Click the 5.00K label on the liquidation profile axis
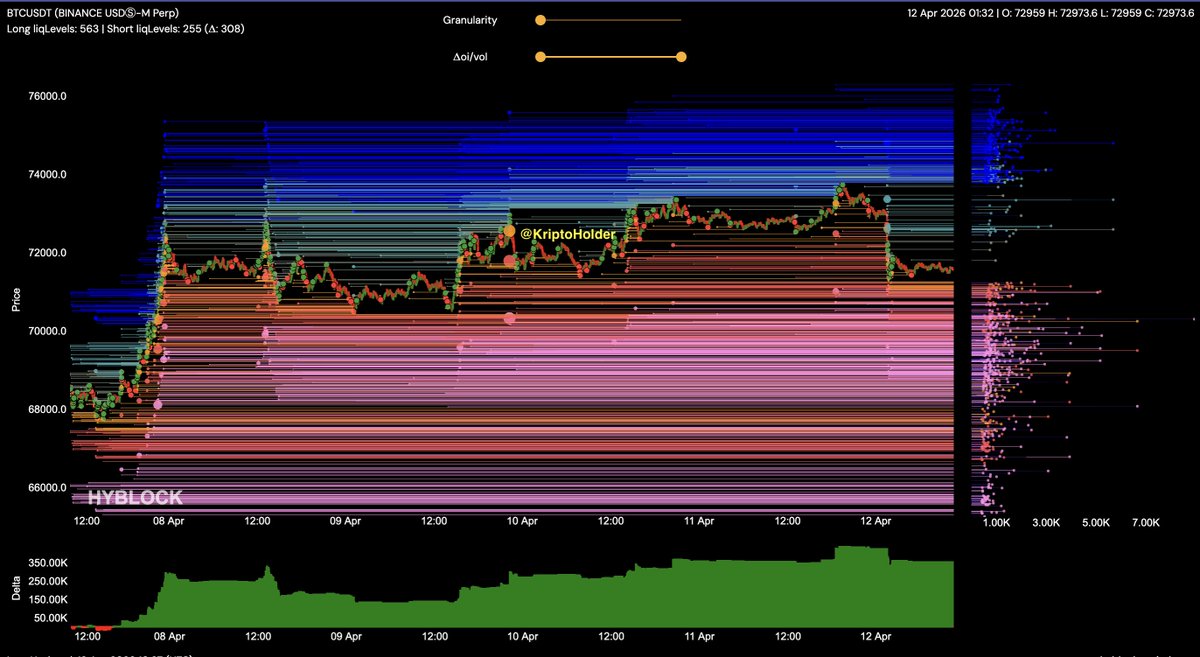1200x657 pixels. point(1096,522)
